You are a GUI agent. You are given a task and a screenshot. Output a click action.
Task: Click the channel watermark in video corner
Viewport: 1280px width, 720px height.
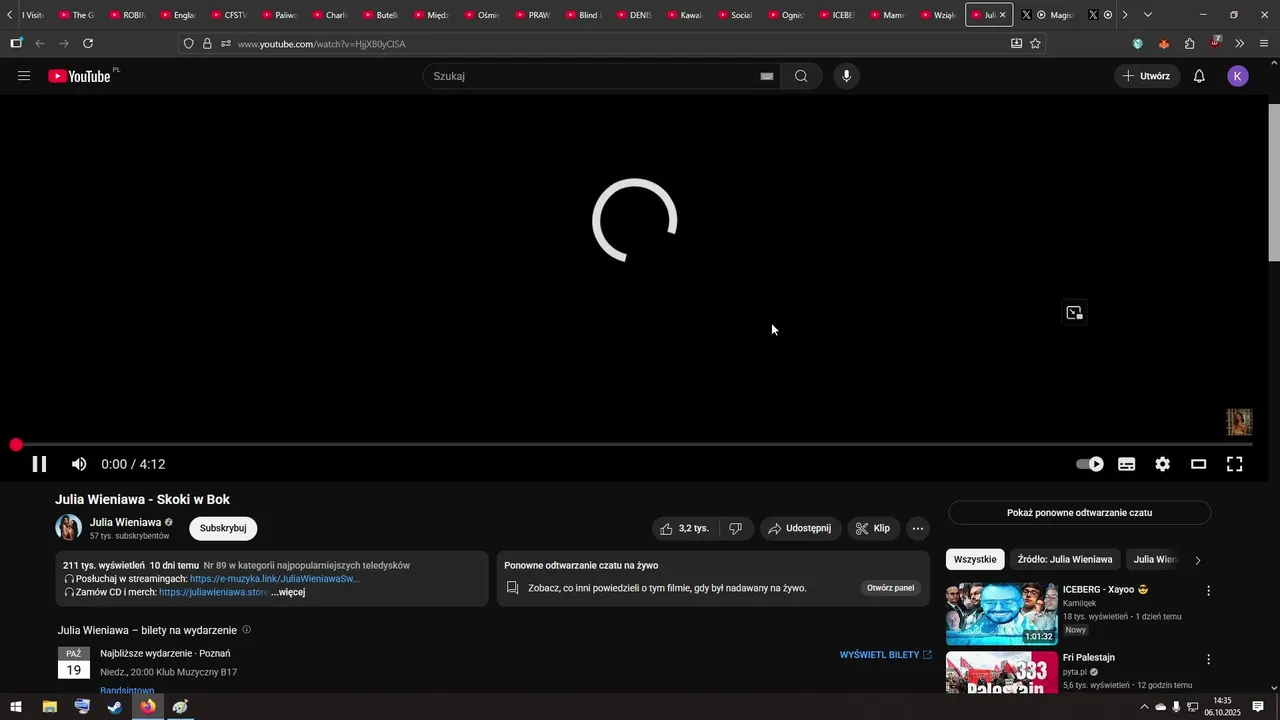(1239, 422)
